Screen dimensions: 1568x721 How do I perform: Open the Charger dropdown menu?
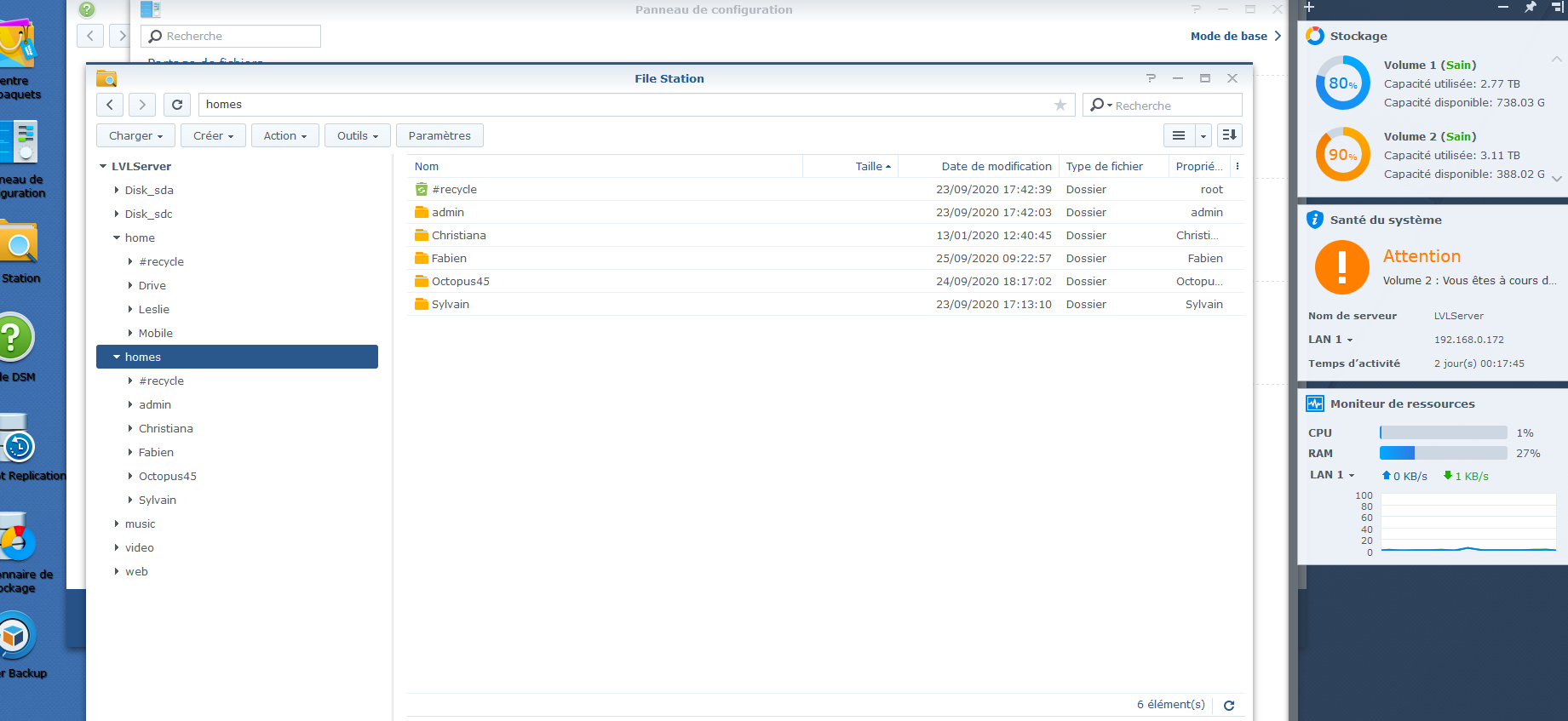pyautogui.click(x=135, y=135)
